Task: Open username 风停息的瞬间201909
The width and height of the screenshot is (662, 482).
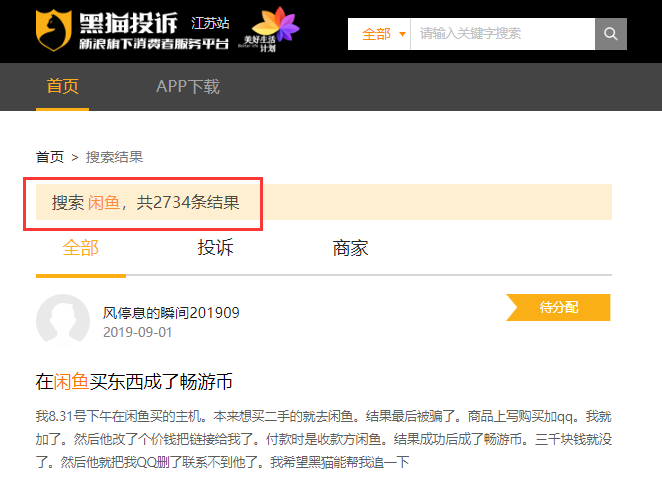Action: (171, 313)
